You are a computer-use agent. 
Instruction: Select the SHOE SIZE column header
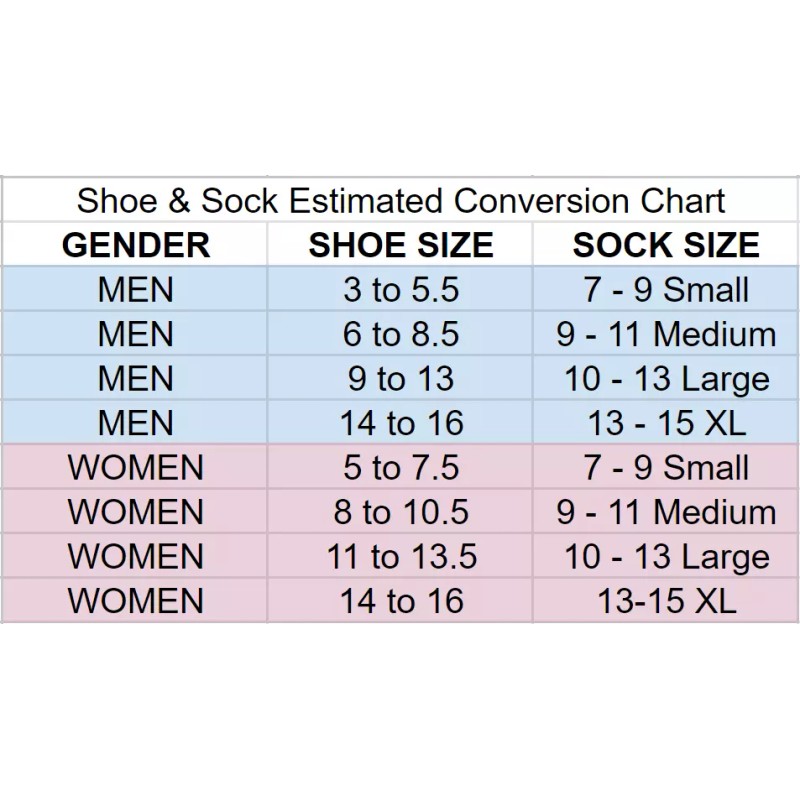point(401,245)
